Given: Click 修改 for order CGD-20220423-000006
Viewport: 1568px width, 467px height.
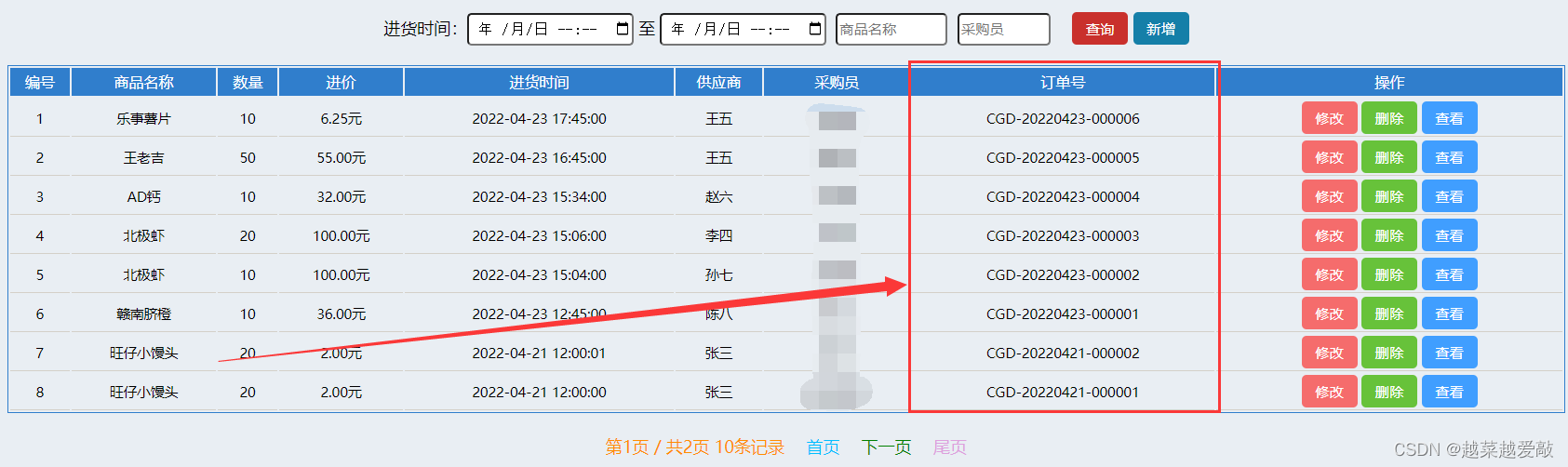Looking at the screenshot, I should coord(1329,118).
